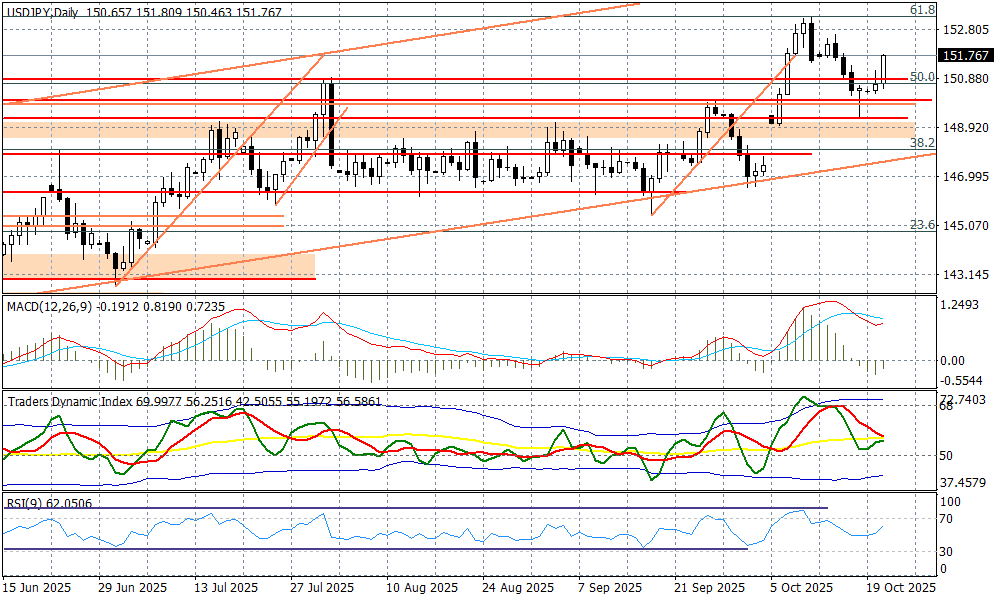Click the USDJPY,Daily chart title

pyautogui.click(x=43, y=8)
